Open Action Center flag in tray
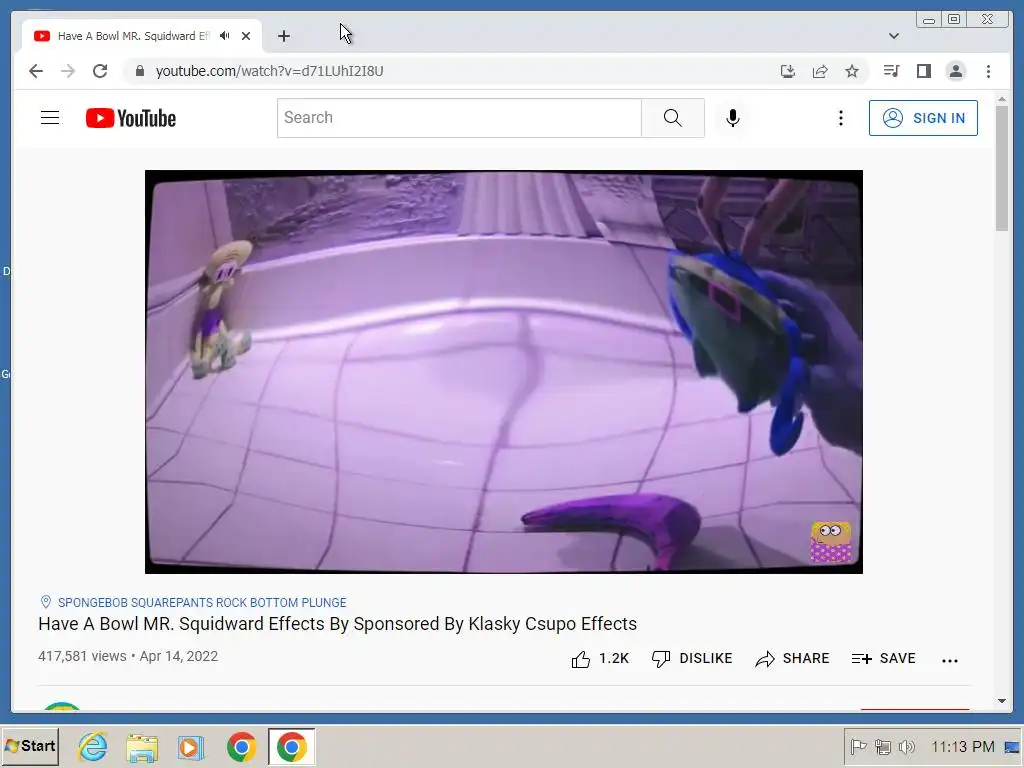1024x768 pixels. 859,746
